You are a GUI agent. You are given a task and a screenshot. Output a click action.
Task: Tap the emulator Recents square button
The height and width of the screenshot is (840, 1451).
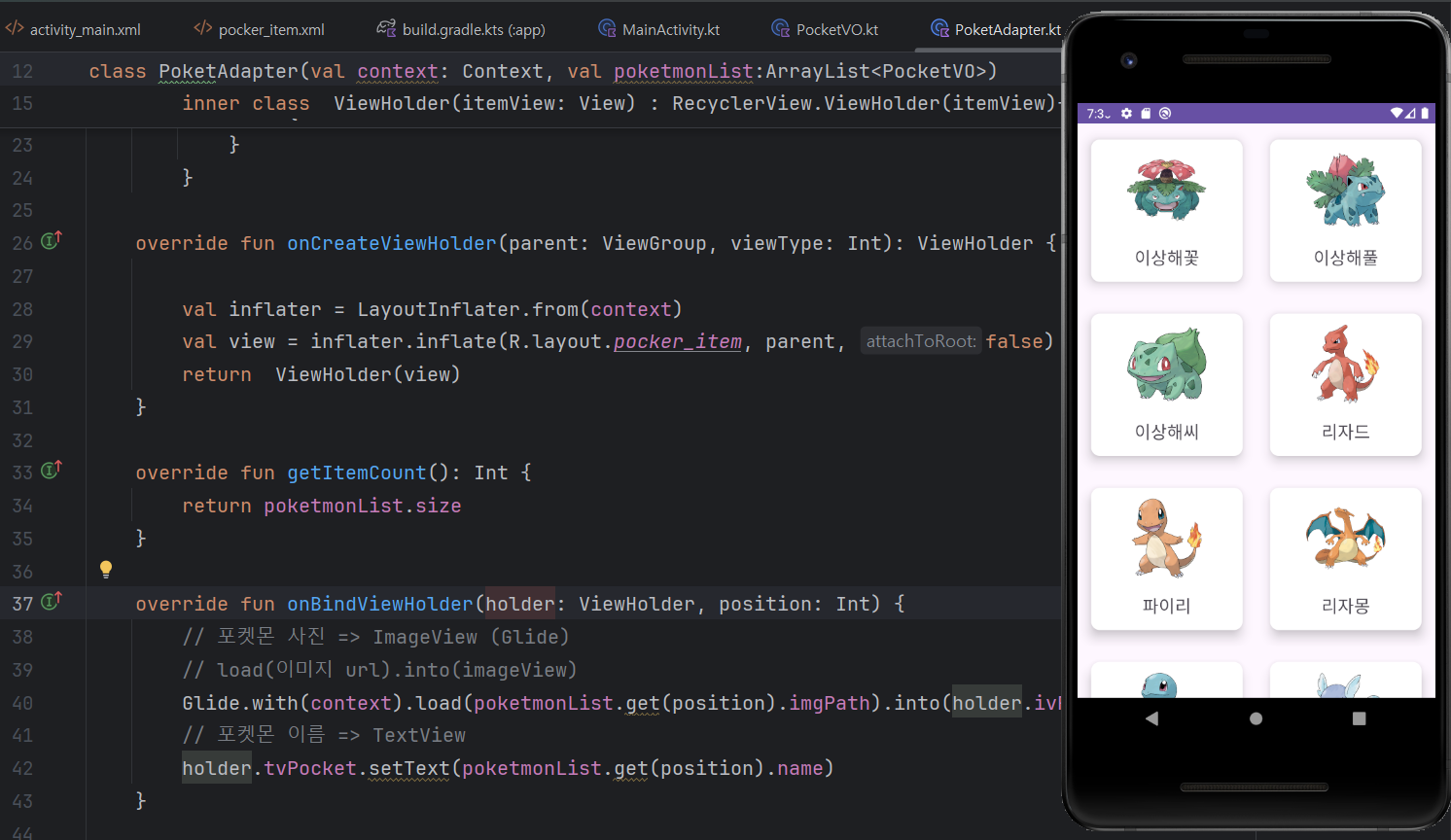[x=1359, y=718]
